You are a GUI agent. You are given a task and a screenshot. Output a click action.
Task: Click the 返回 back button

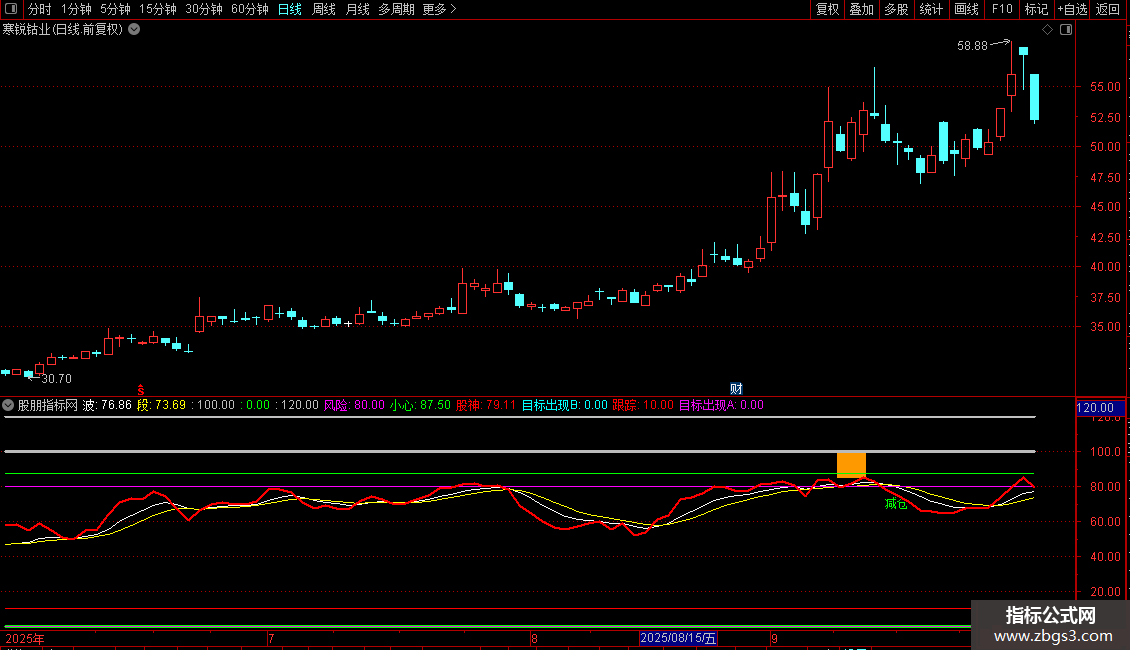click(x=1108, y=9)
